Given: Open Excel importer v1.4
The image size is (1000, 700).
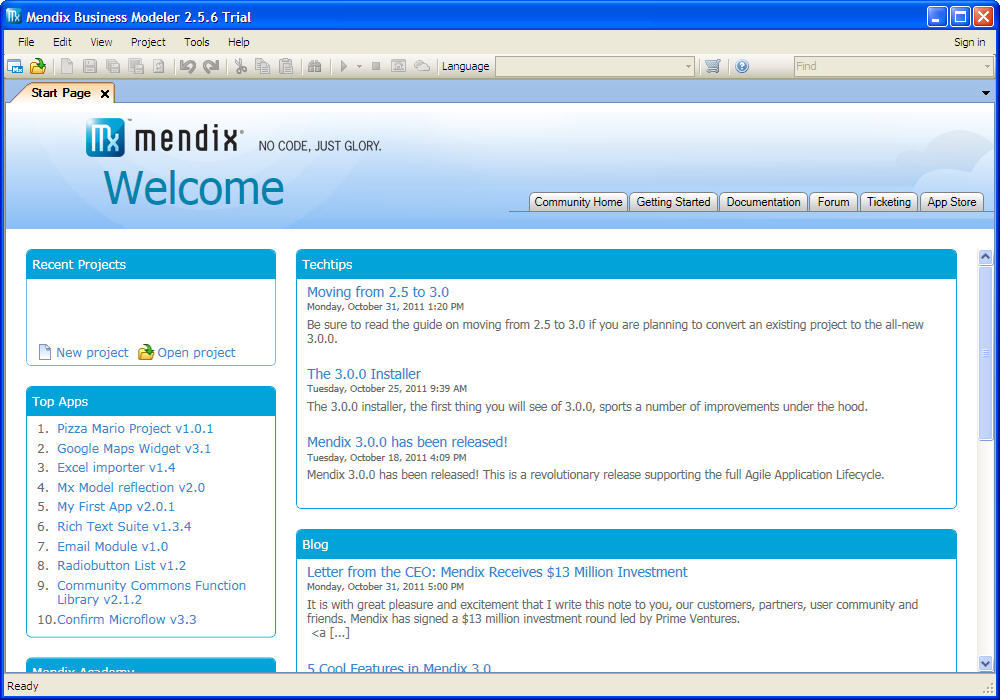Looking at the screenshot, I should [116, 467].
